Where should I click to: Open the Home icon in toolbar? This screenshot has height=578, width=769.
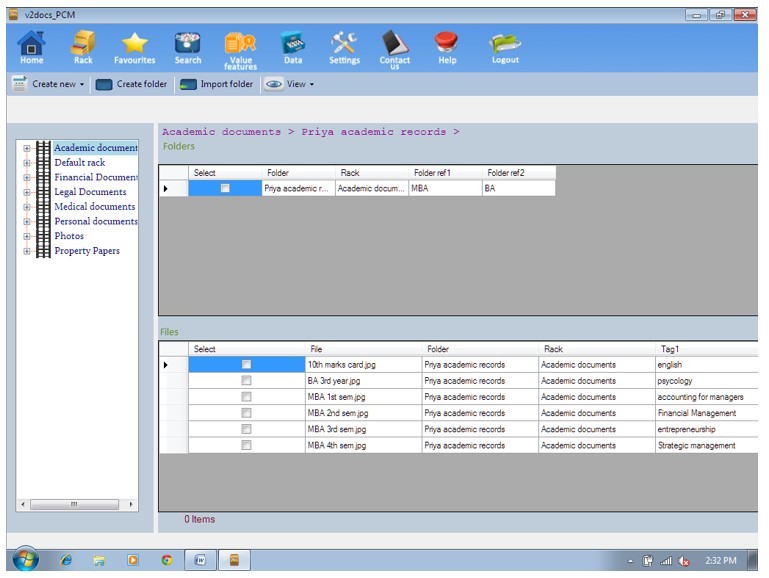click(32, 44)
